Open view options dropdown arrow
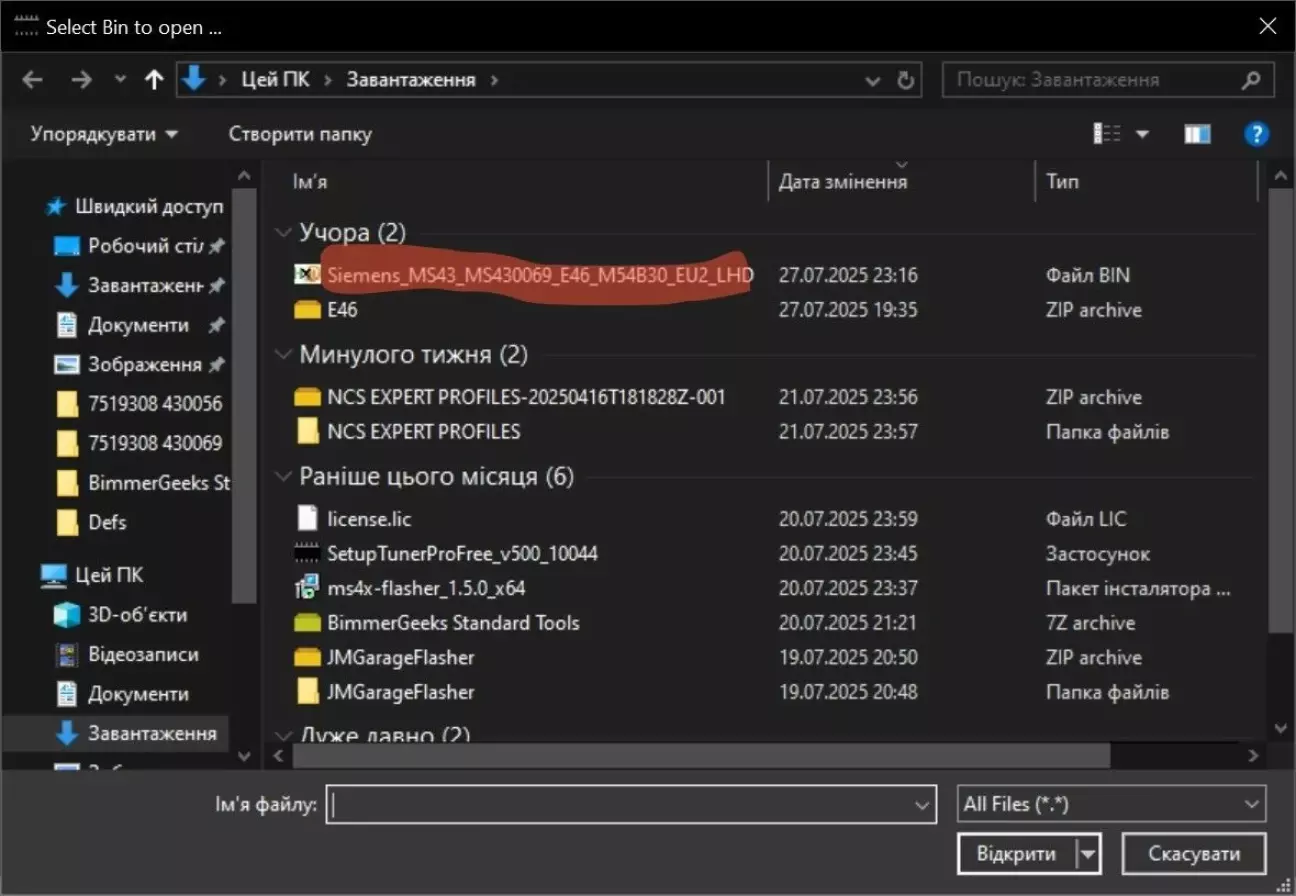This screenshot has width=1296, height=896. click(1141, 134)
